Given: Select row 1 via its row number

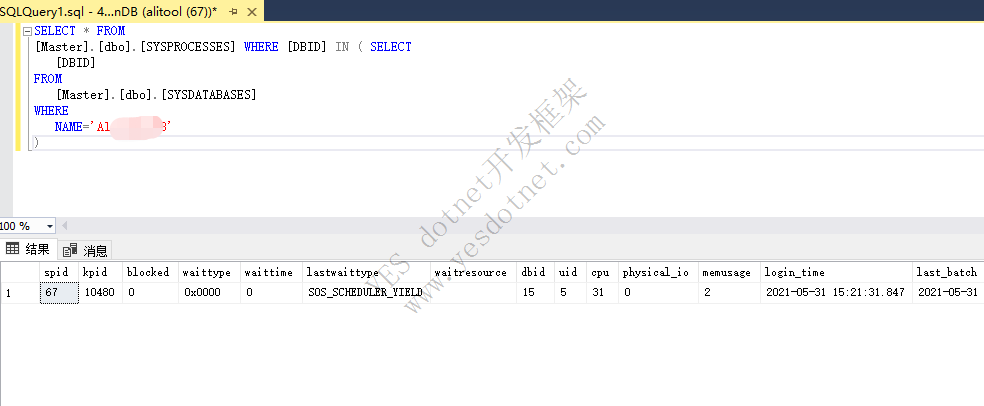Looking at the screenshot, I should [20, 292].
